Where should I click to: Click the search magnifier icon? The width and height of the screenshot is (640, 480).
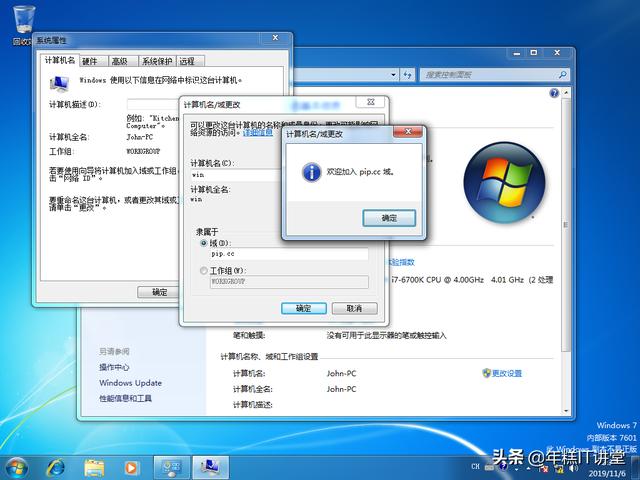point(562,75)
